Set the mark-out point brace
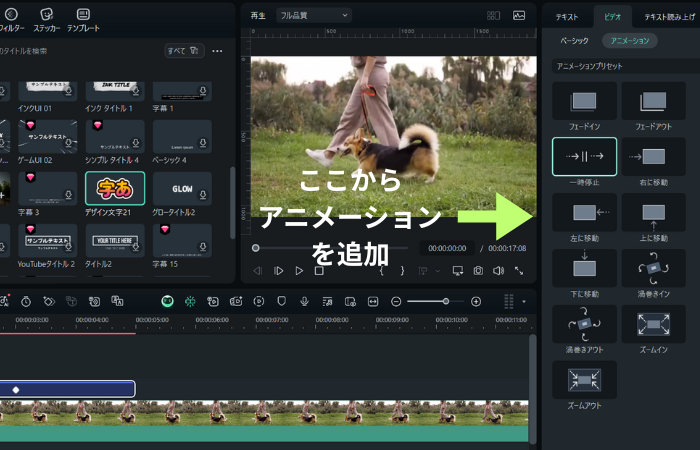 point(402,271)
